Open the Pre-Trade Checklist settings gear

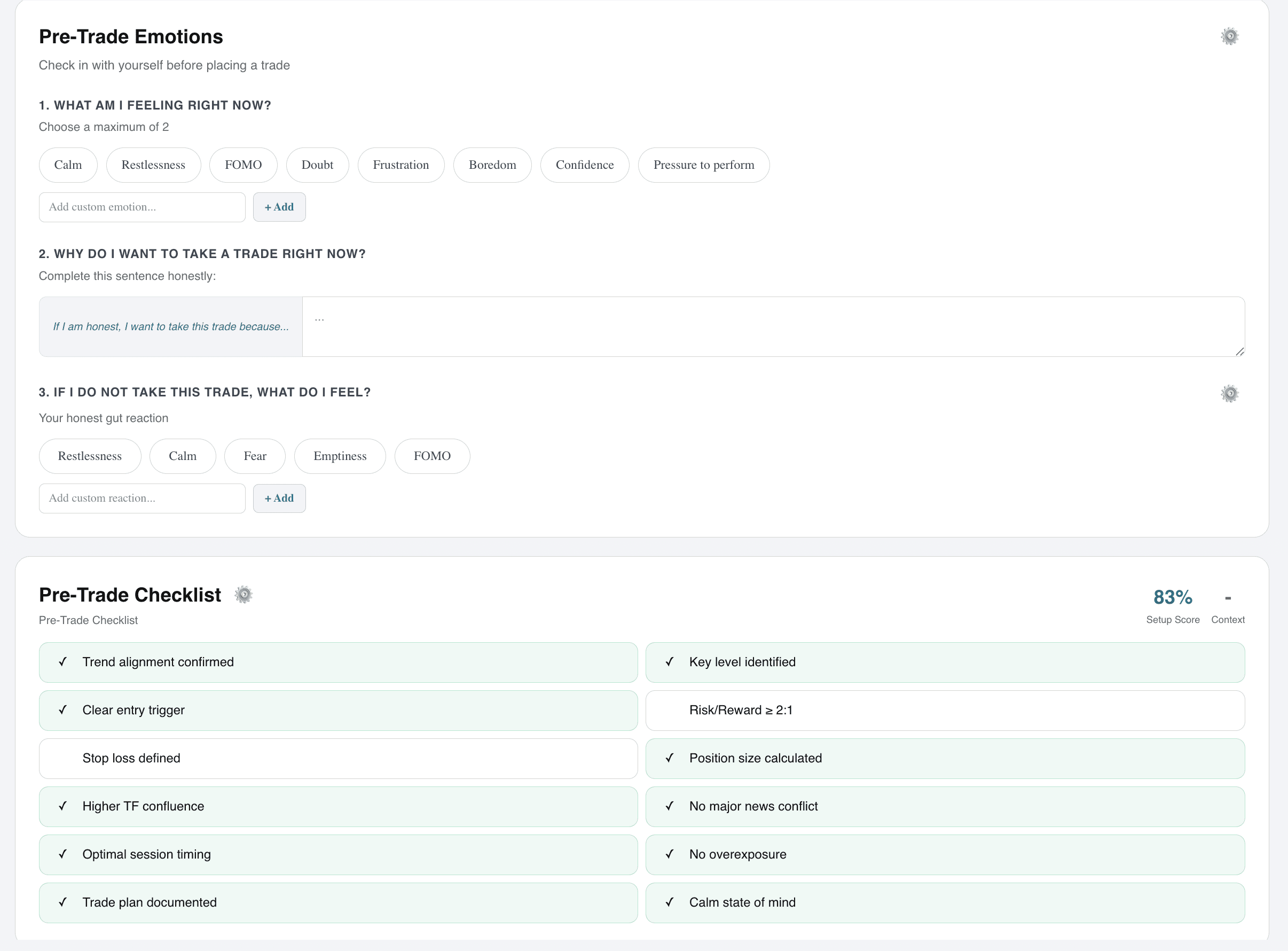[x=244, y=594]
